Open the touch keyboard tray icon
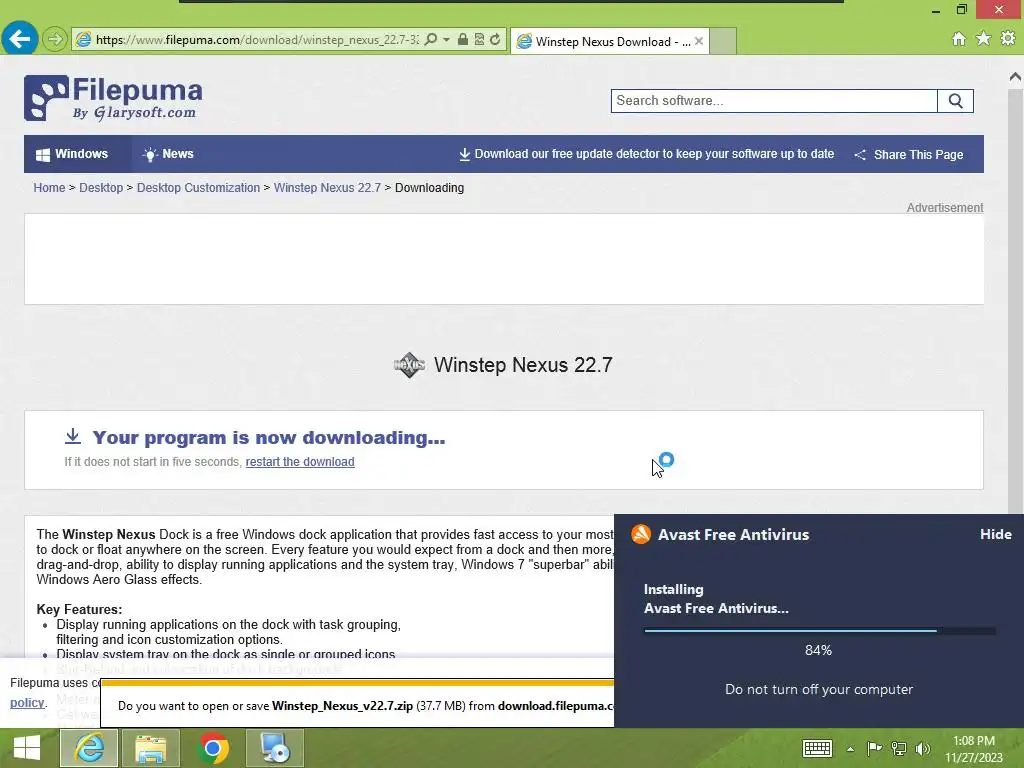Image resolution: width=1024 pixels, height=768 pixels. click(x=817, y=748)
